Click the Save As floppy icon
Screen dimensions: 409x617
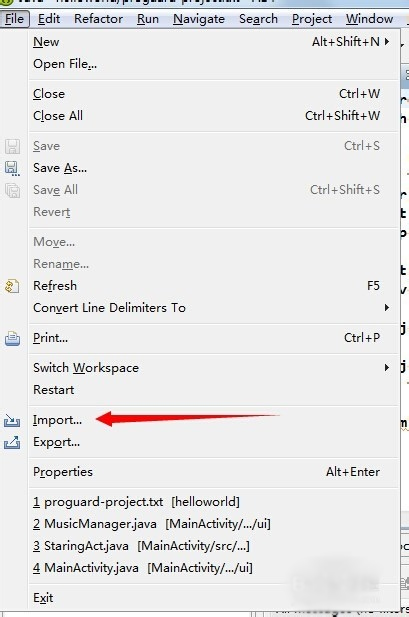point(13,168)
